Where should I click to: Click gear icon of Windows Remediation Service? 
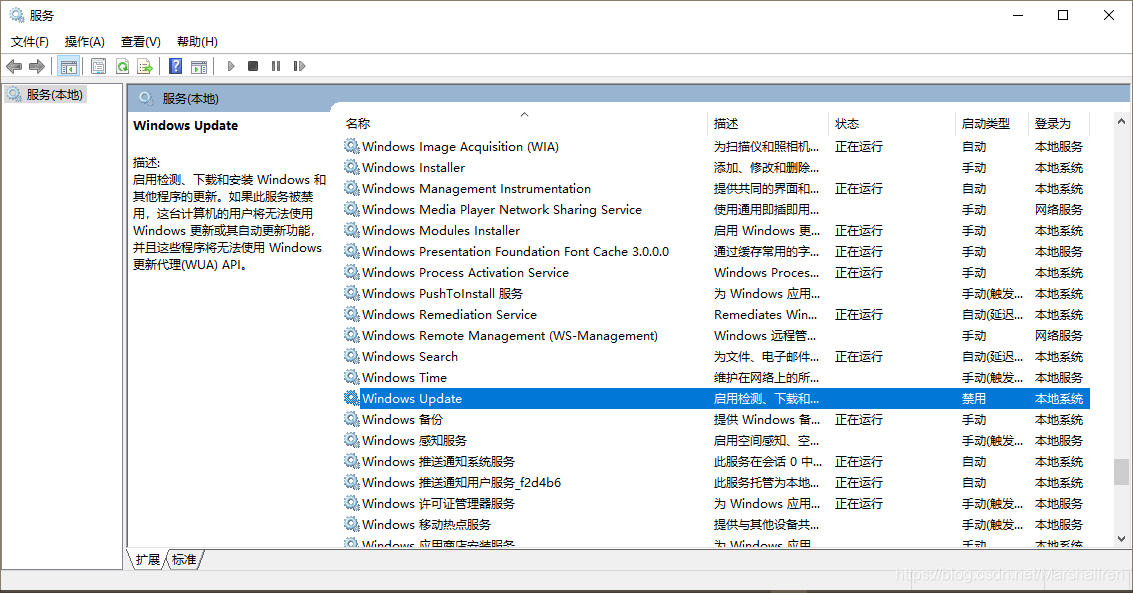click(x=351, y=314)
